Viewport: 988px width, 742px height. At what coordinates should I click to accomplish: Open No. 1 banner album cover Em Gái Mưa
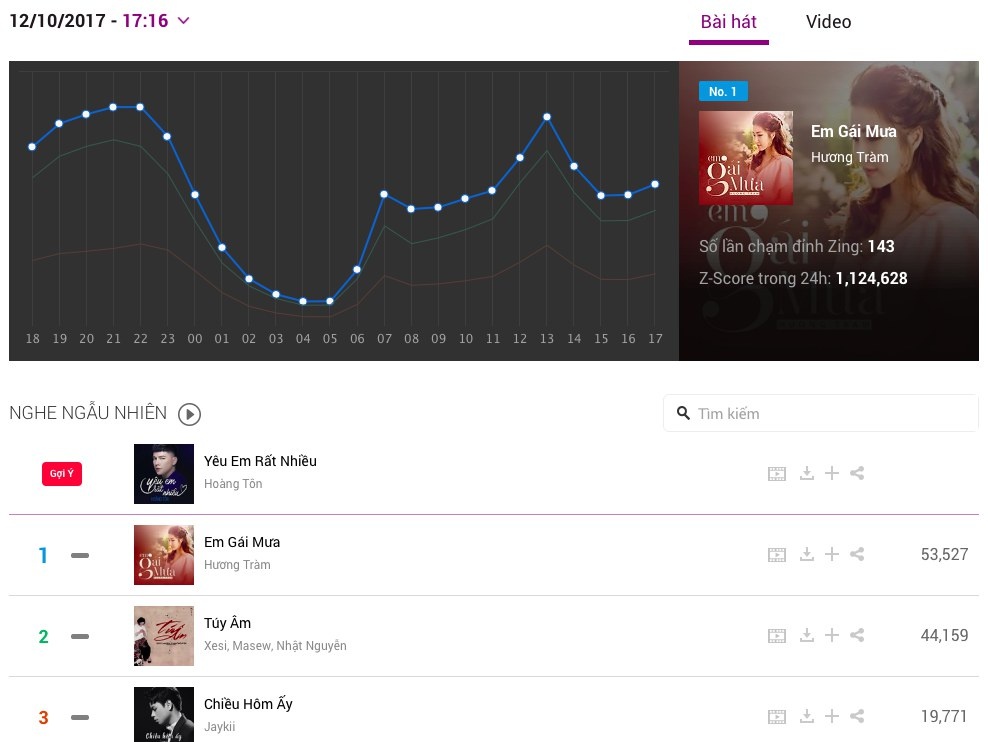(746, 158)
